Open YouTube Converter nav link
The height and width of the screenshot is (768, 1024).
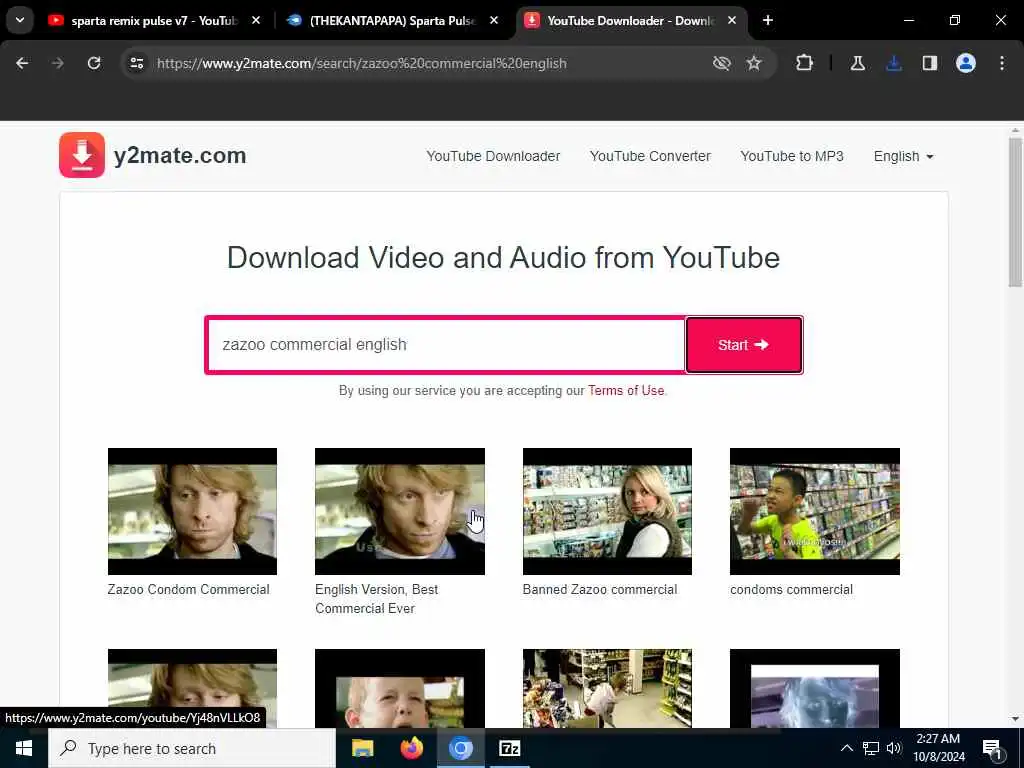(650, 156)
